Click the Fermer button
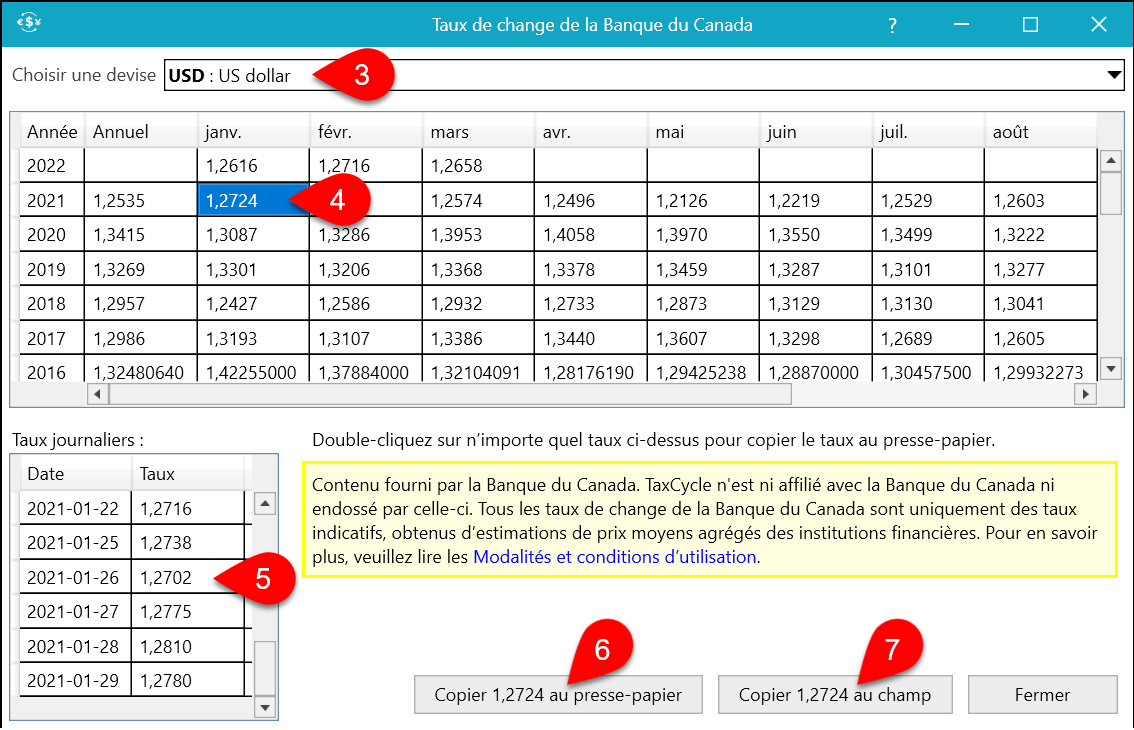Screen dimensions: 1134x730 pyautogui.click(x=1042, y=695)
